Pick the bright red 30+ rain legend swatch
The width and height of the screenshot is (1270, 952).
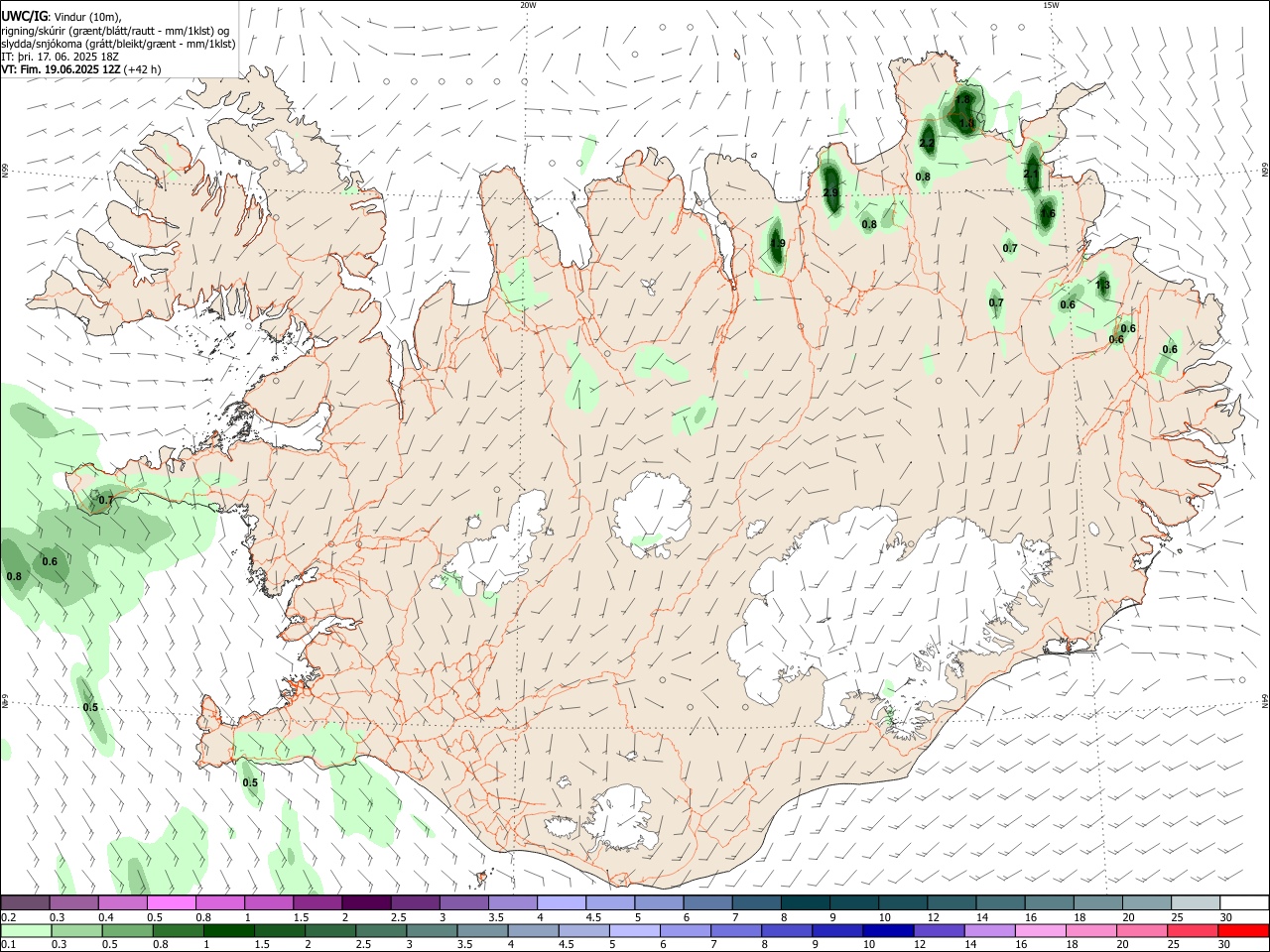(1244, 931)
